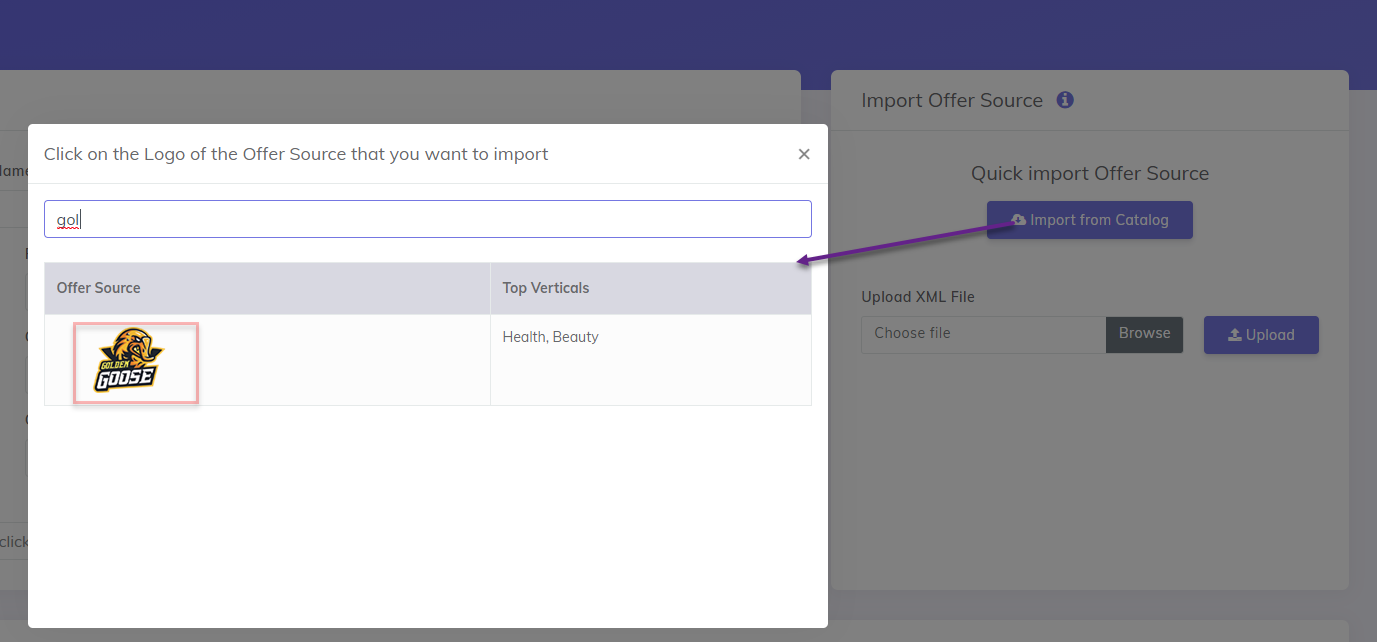Click the Choose file input

tap(983, 334)
